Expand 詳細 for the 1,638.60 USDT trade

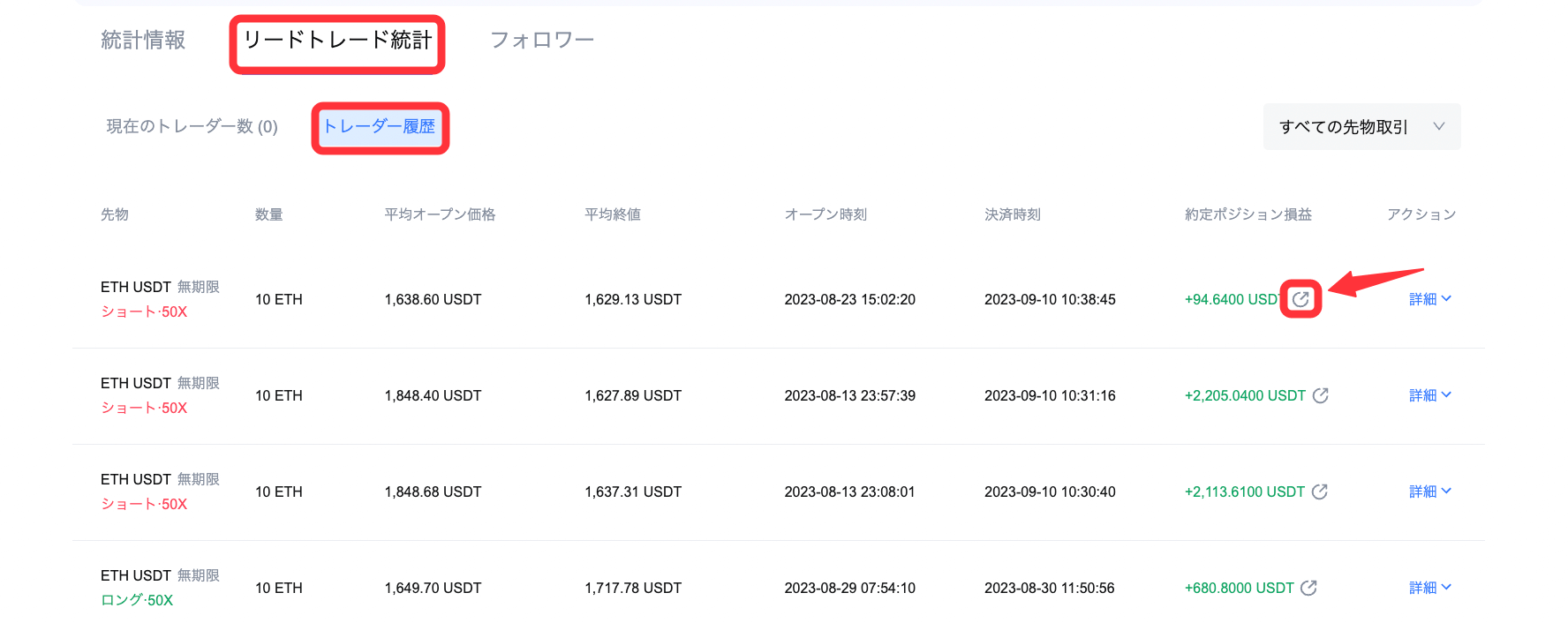(1429, 299)
